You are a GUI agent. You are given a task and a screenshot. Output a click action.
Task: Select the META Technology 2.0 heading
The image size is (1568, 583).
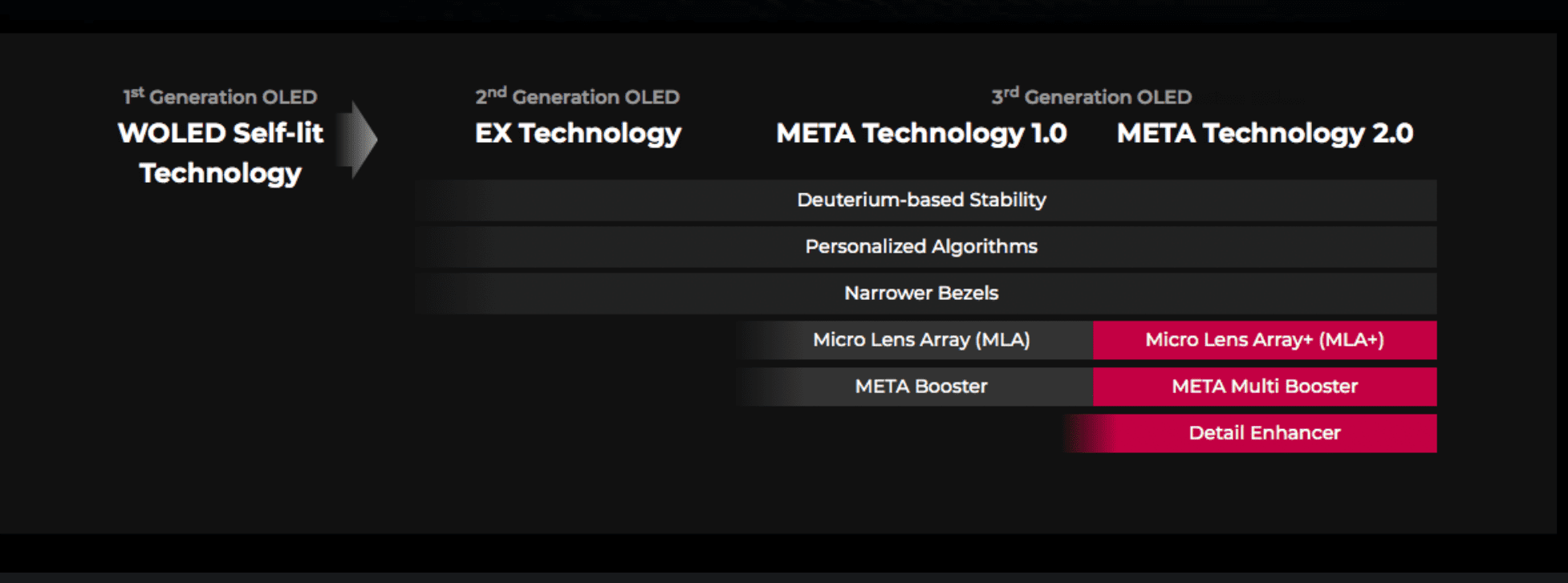1265,133
